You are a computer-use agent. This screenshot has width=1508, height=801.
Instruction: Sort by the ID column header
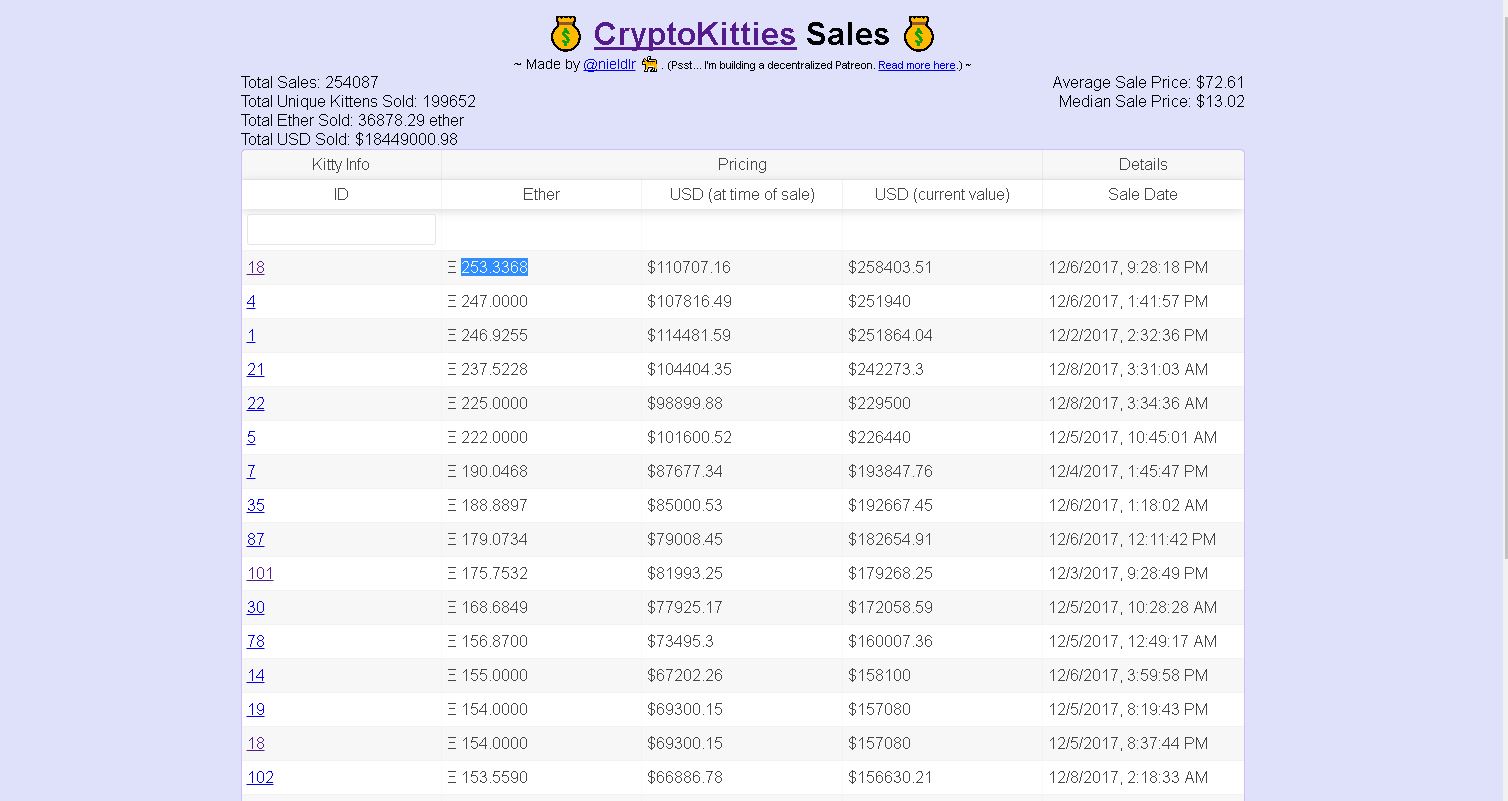coord(341,194)
